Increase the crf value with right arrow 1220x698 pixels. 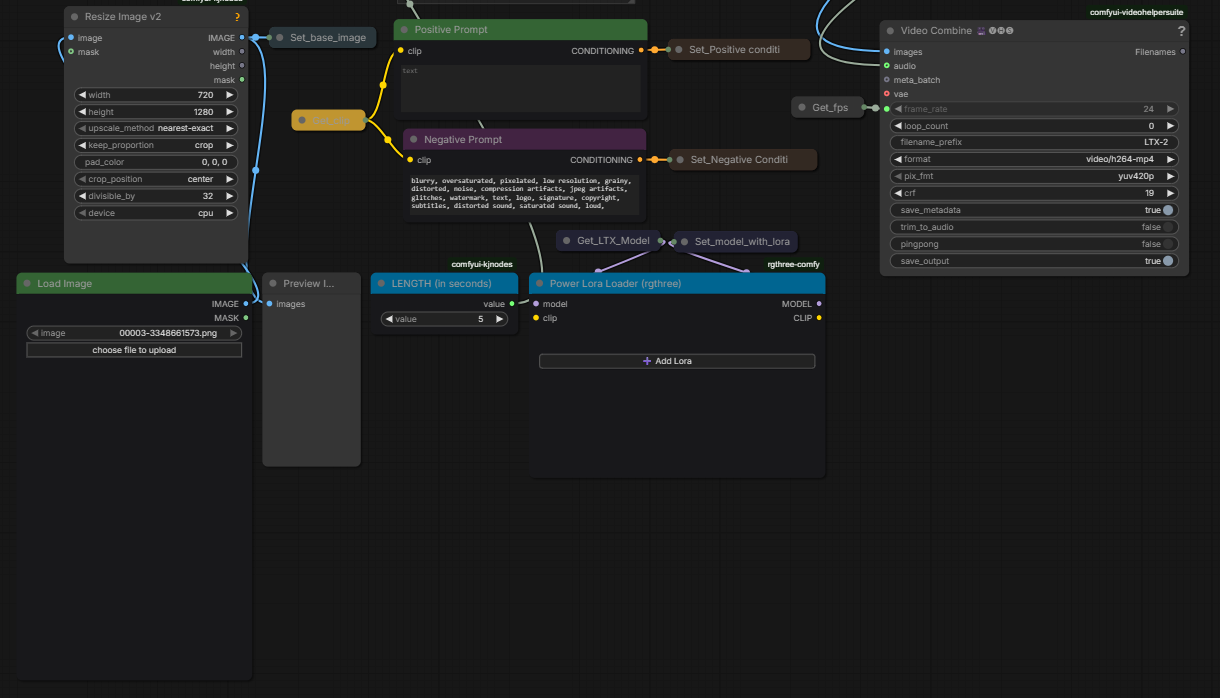(1170, 193)
